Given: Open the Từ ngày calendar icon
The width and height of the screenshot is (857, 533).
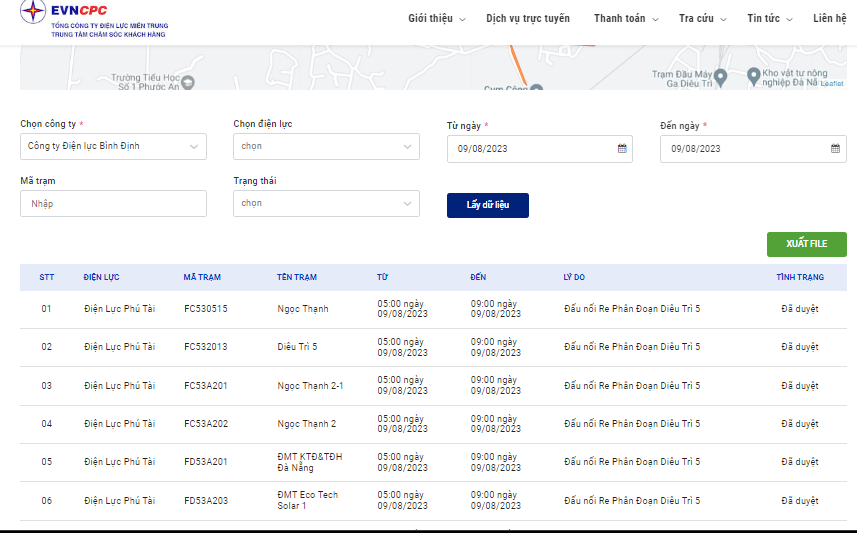Looking at the screenshot, I should [x=622, y=149].
